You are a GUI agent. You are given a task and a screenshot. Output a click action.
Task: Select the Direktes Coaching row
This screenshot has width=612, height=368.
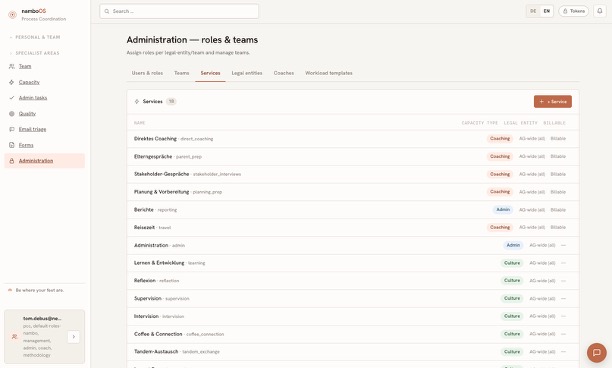point(353,139)
